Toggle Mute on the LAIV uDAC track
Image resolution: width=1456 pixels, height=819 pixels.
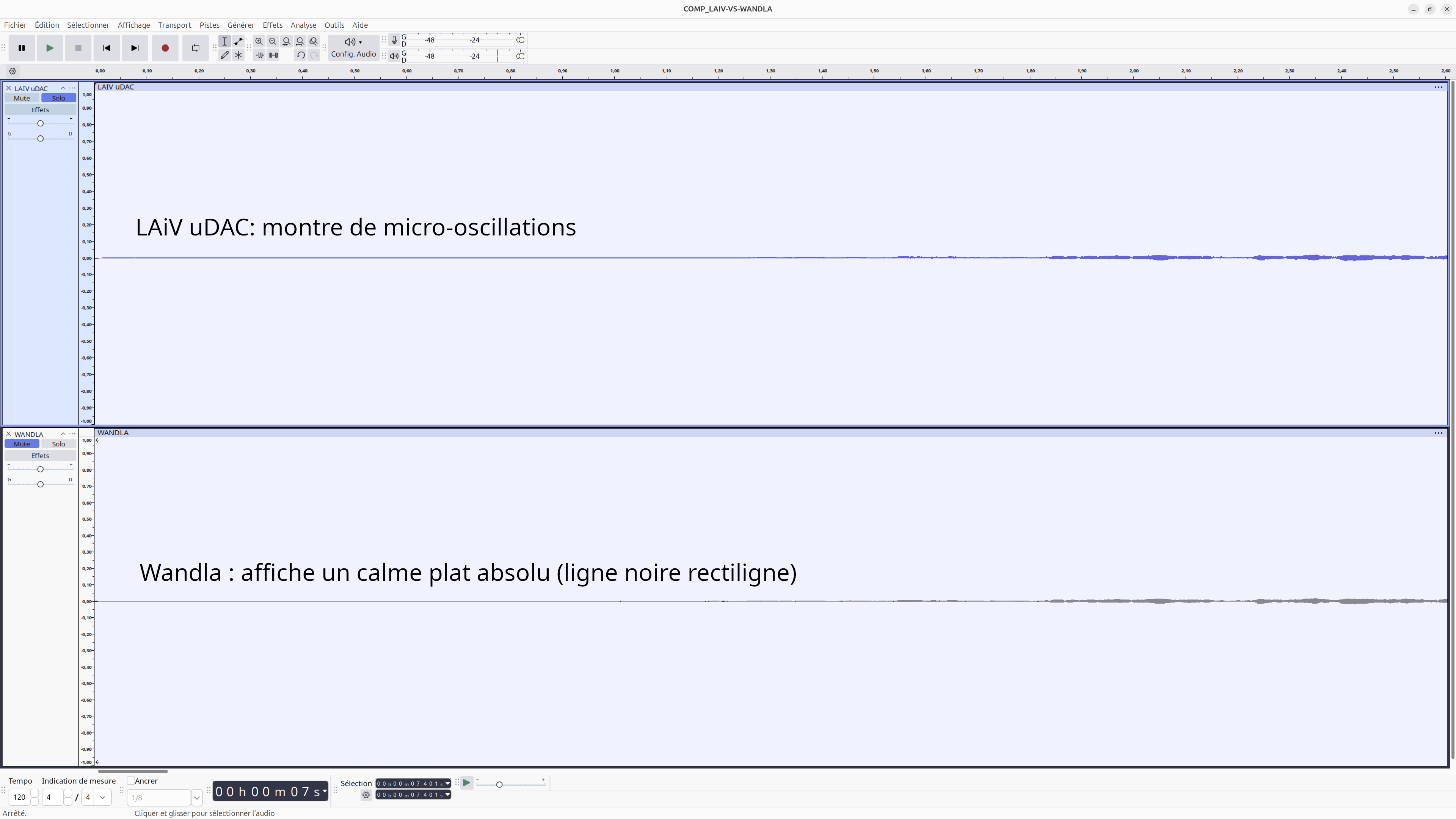22,98
